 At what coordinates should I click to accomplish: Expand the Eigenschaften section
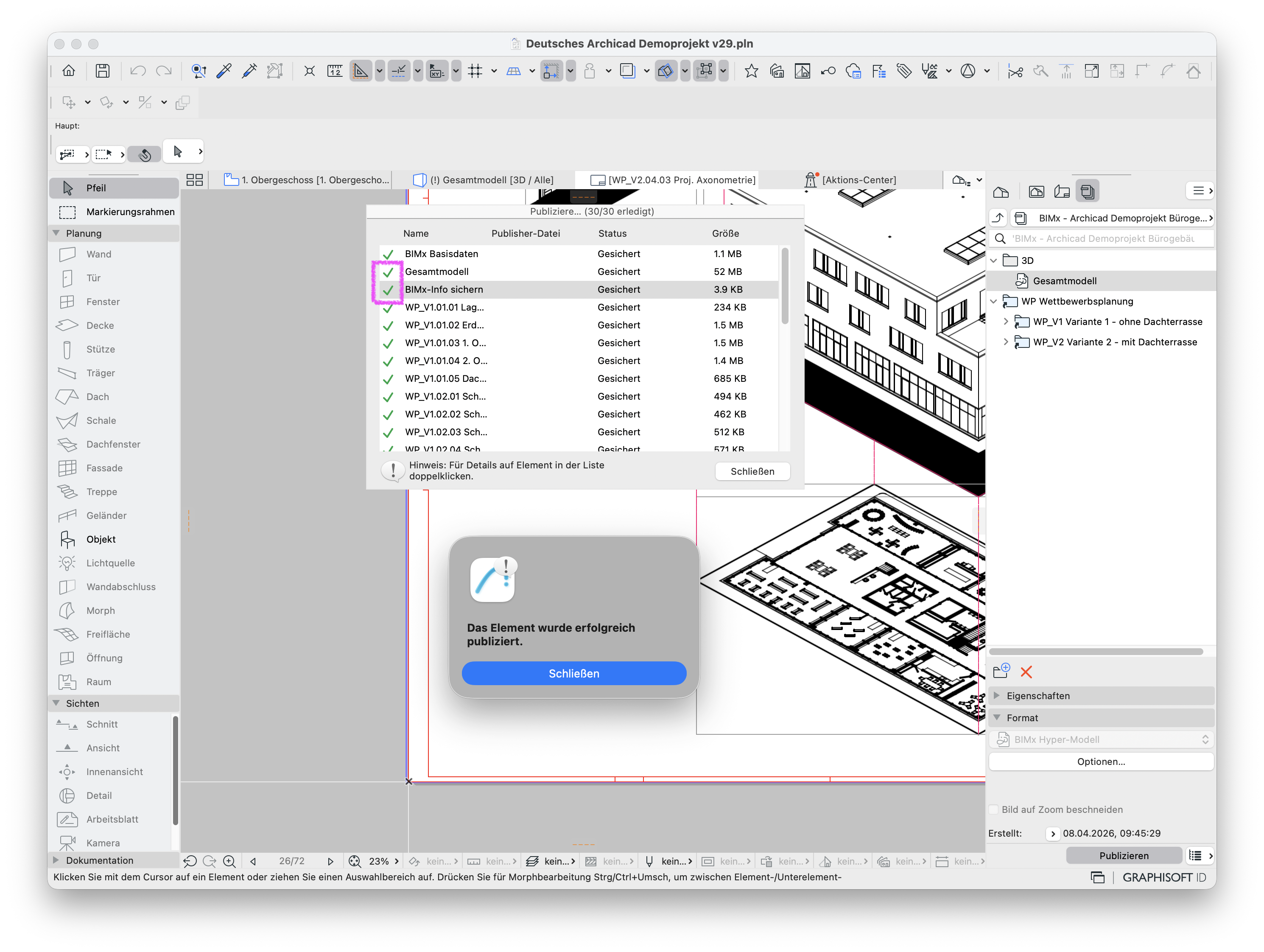click(x=997, y=695)
